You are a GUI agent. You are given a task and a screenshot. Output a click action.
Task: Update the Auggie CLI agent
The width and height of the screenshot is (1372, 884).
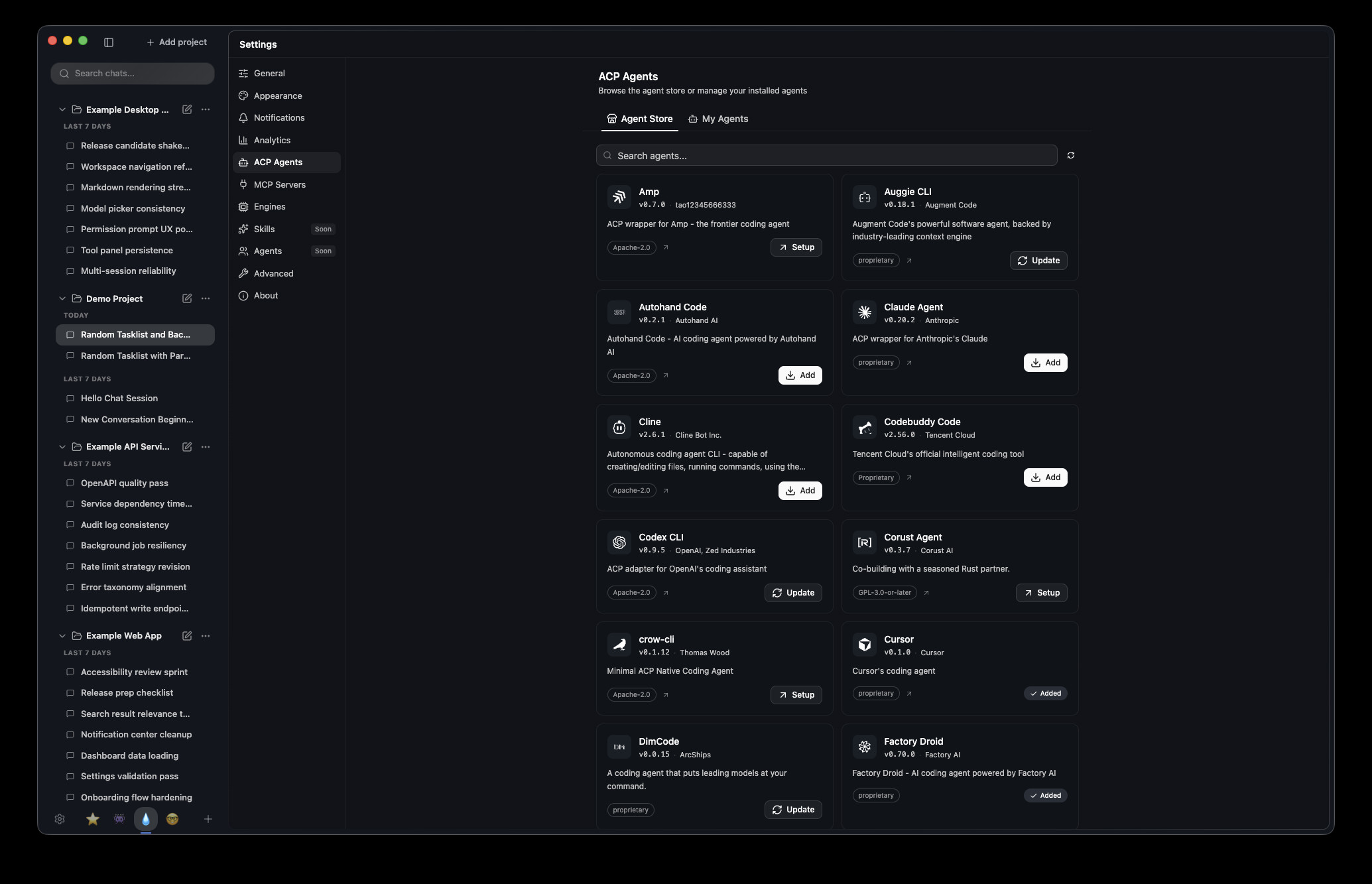pyautogui.click(x=1038, y=261)
